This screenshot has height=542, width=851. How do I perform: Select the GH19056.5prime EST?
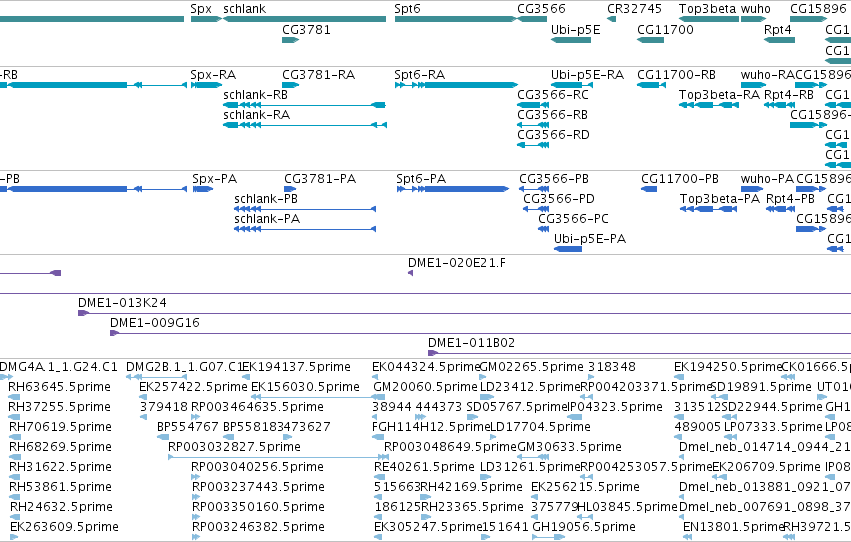(549, 537)
